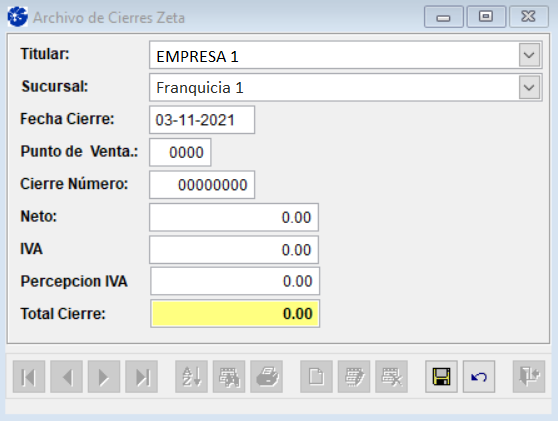Focus the Cierre Número field

click(x=202, y=185)
